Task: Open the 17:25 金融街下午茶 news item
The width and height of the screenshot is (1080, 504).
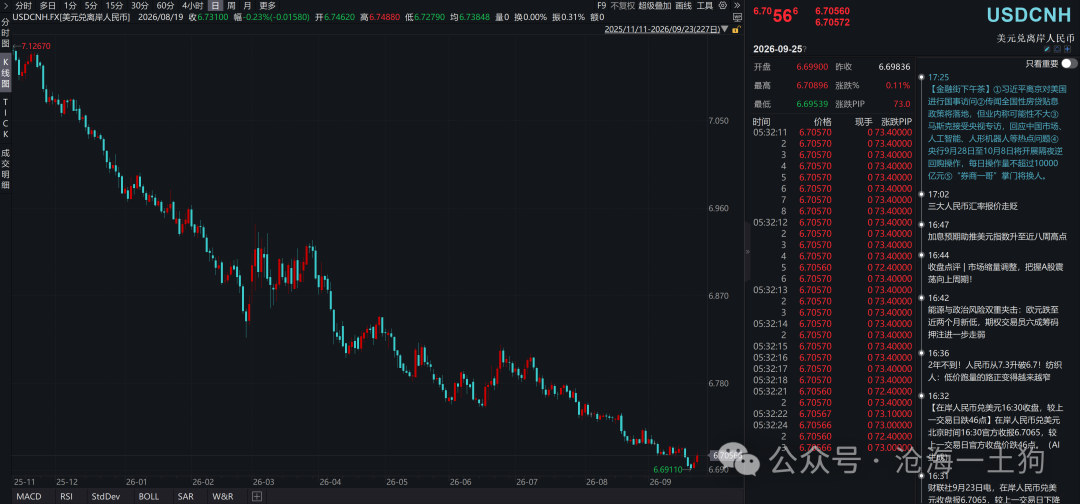Action: point(998,126)
